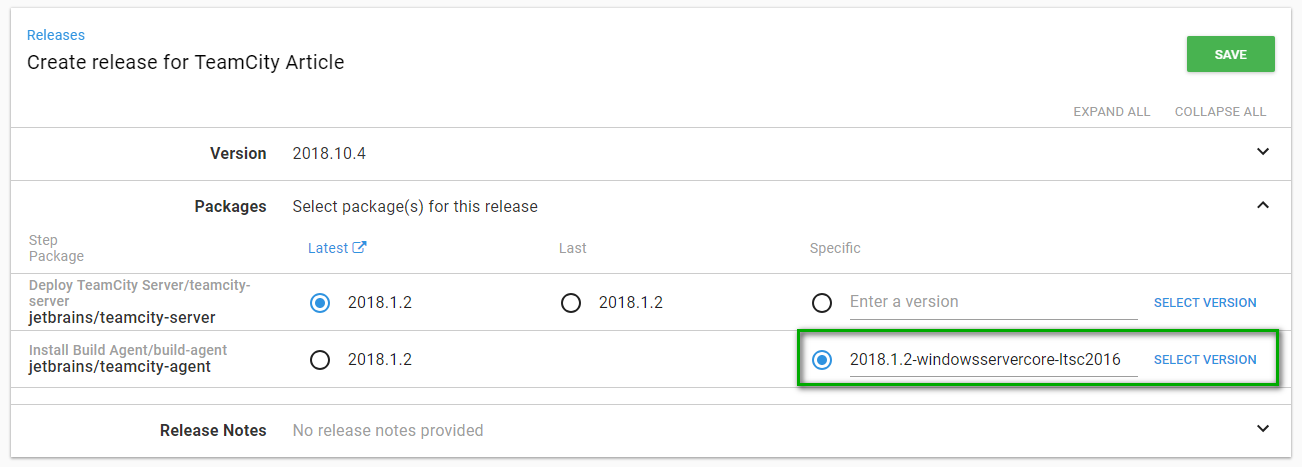Viewport: 1302px width, 467px height.
Task: Collapse the Packages section chevron
Action: (x=1262, y=206)
